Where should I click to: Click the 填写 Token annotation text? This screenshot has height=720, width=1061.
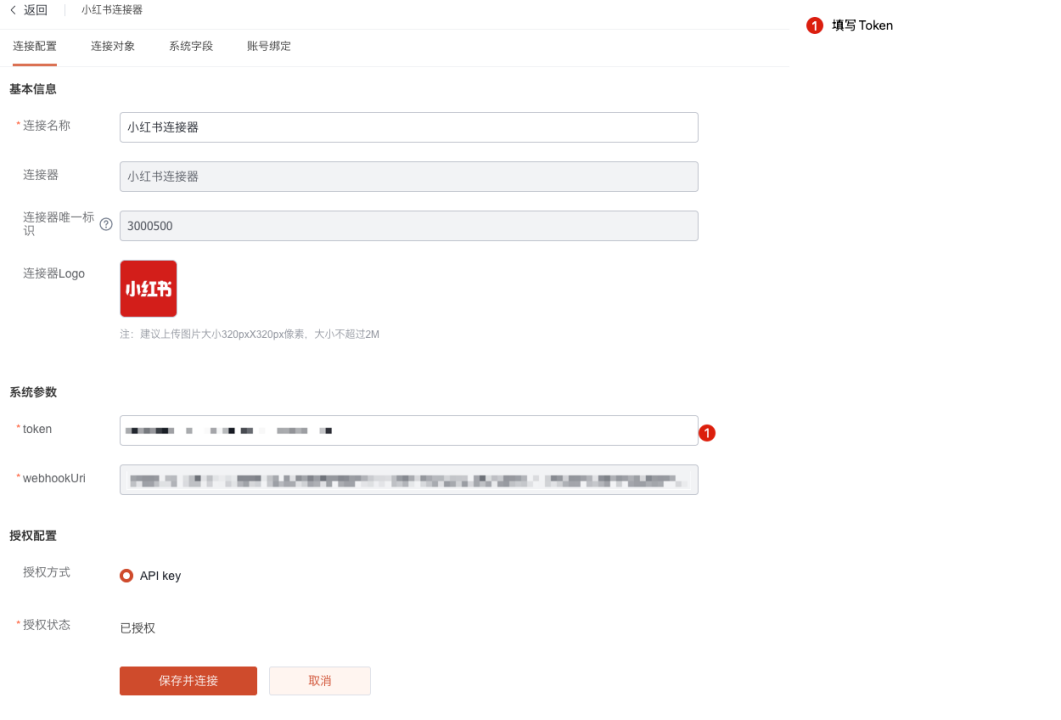(862, 26)
